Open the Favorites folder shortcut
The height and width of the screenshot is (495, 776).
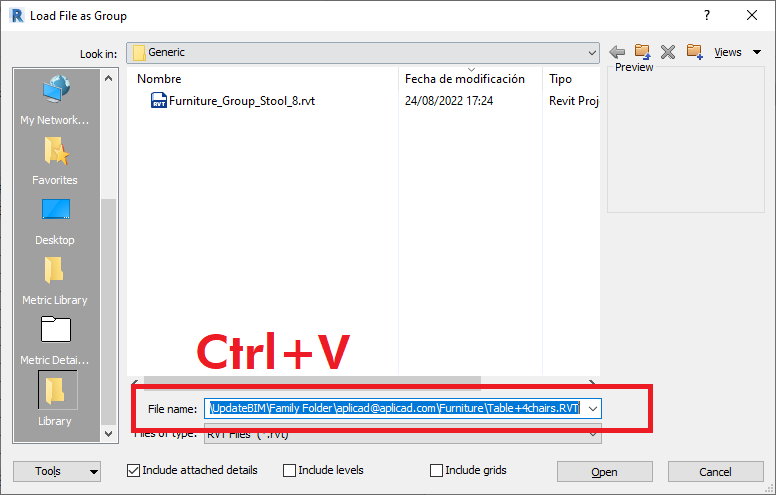[x=55, y=160]
